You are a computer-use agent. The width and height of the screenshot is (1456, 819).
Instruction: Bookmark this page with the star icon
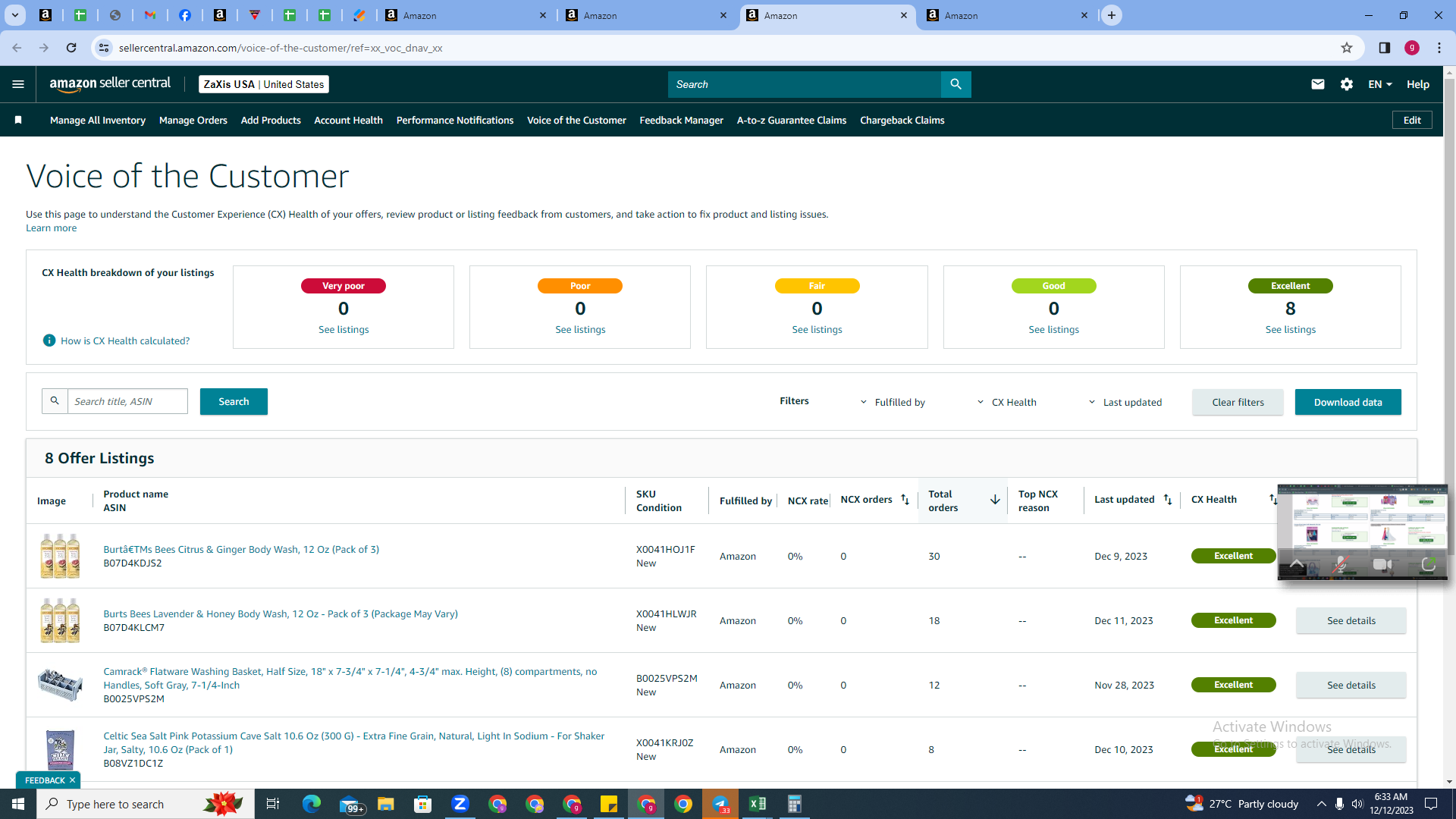click(x=1346, y=48)
